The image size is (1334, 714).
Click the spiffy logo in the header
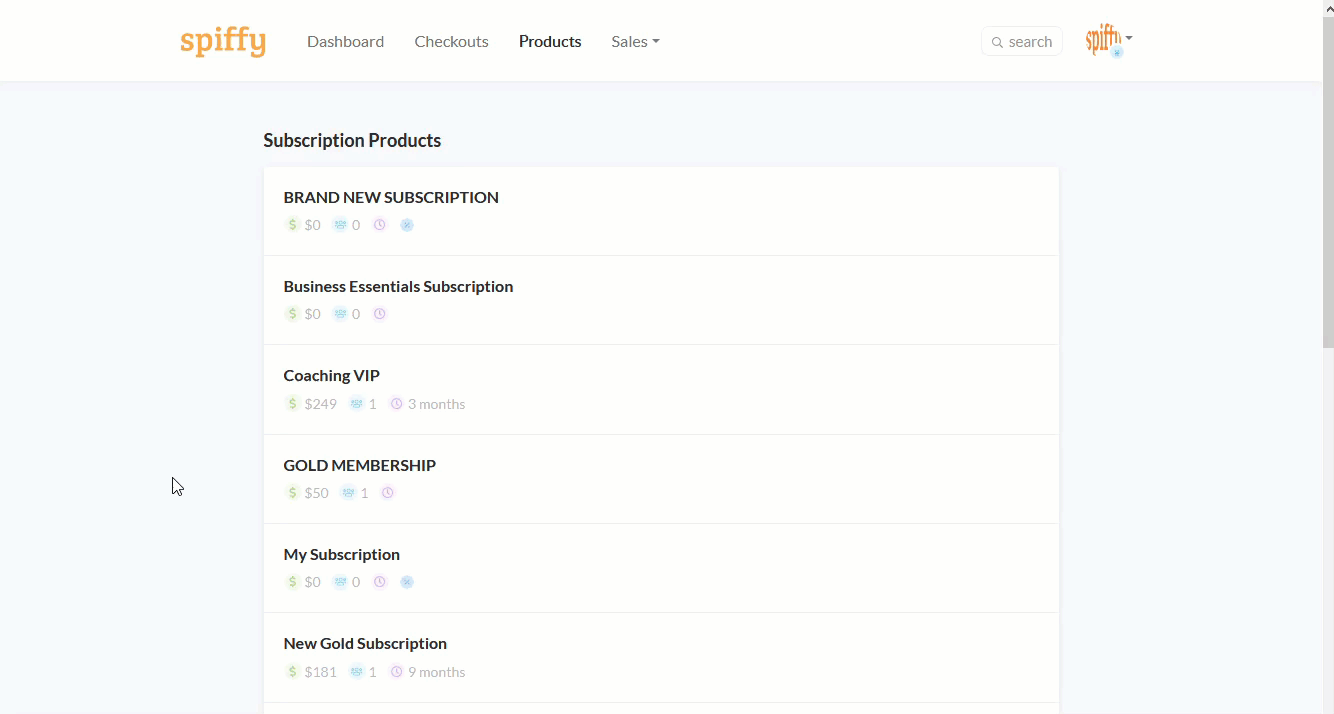click(x=223, y=42)
